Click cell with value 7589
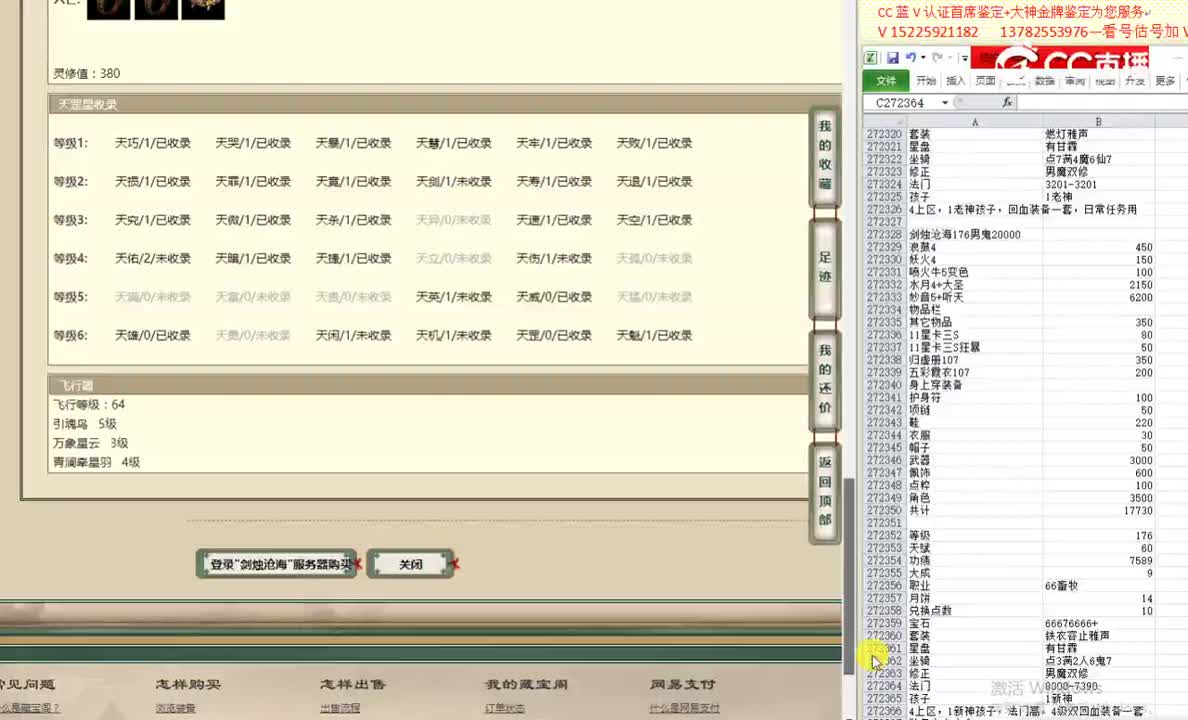The image size is (1188, 720). tap(1099, 560)
